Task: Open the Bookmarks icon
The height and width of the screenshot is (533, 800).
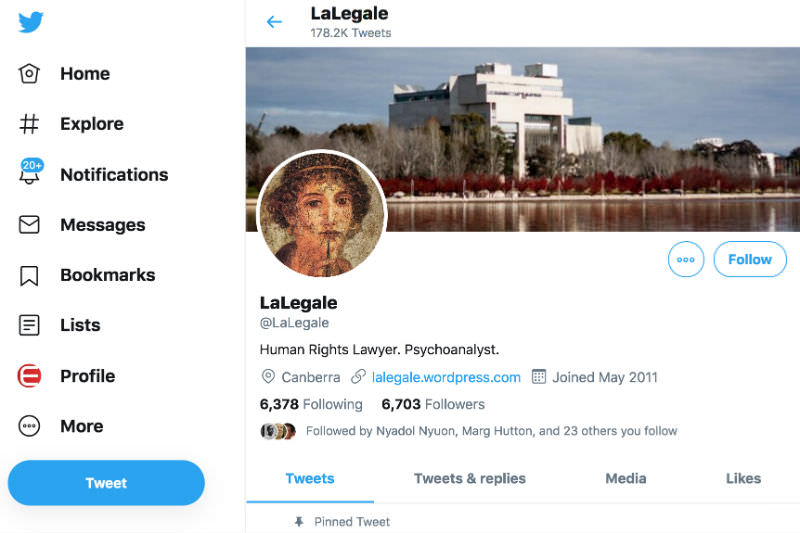Action: click(29, 275)
